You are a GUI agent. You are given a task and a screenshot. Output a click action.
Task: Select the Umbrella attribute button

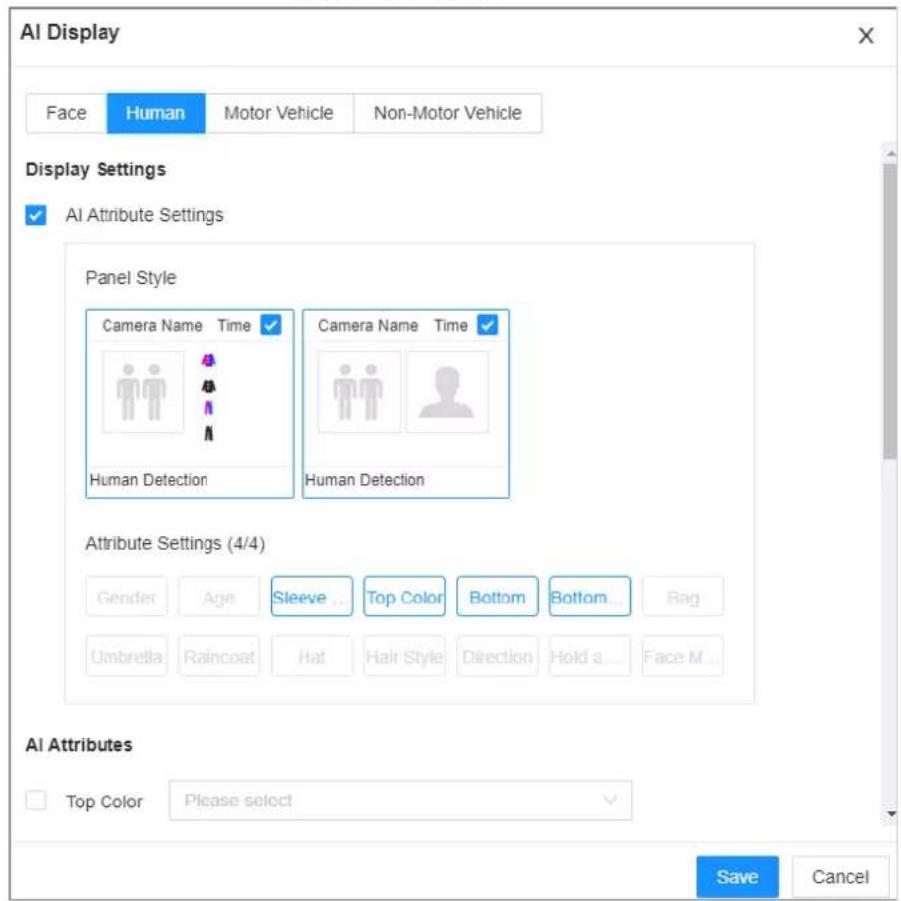[x=126, y=656]
